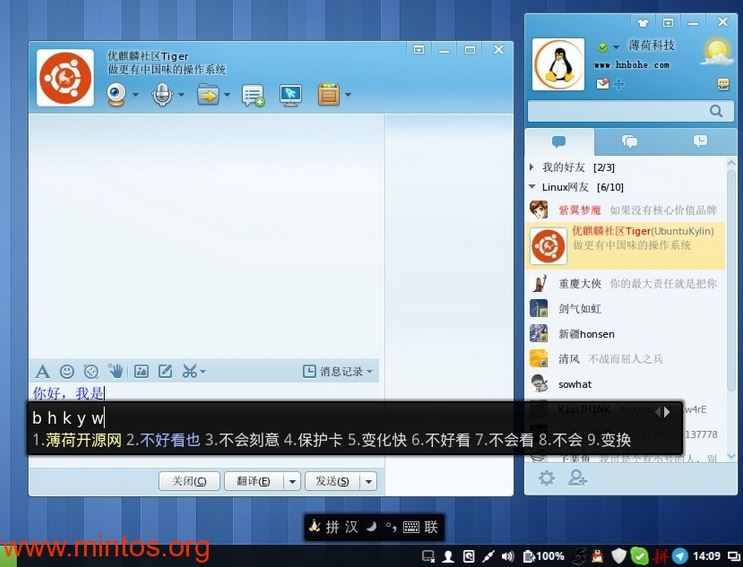The width and height of the screenshot is (743, 567).
Task: Start a video call with webcam icon
Action: tap(116, 95)
